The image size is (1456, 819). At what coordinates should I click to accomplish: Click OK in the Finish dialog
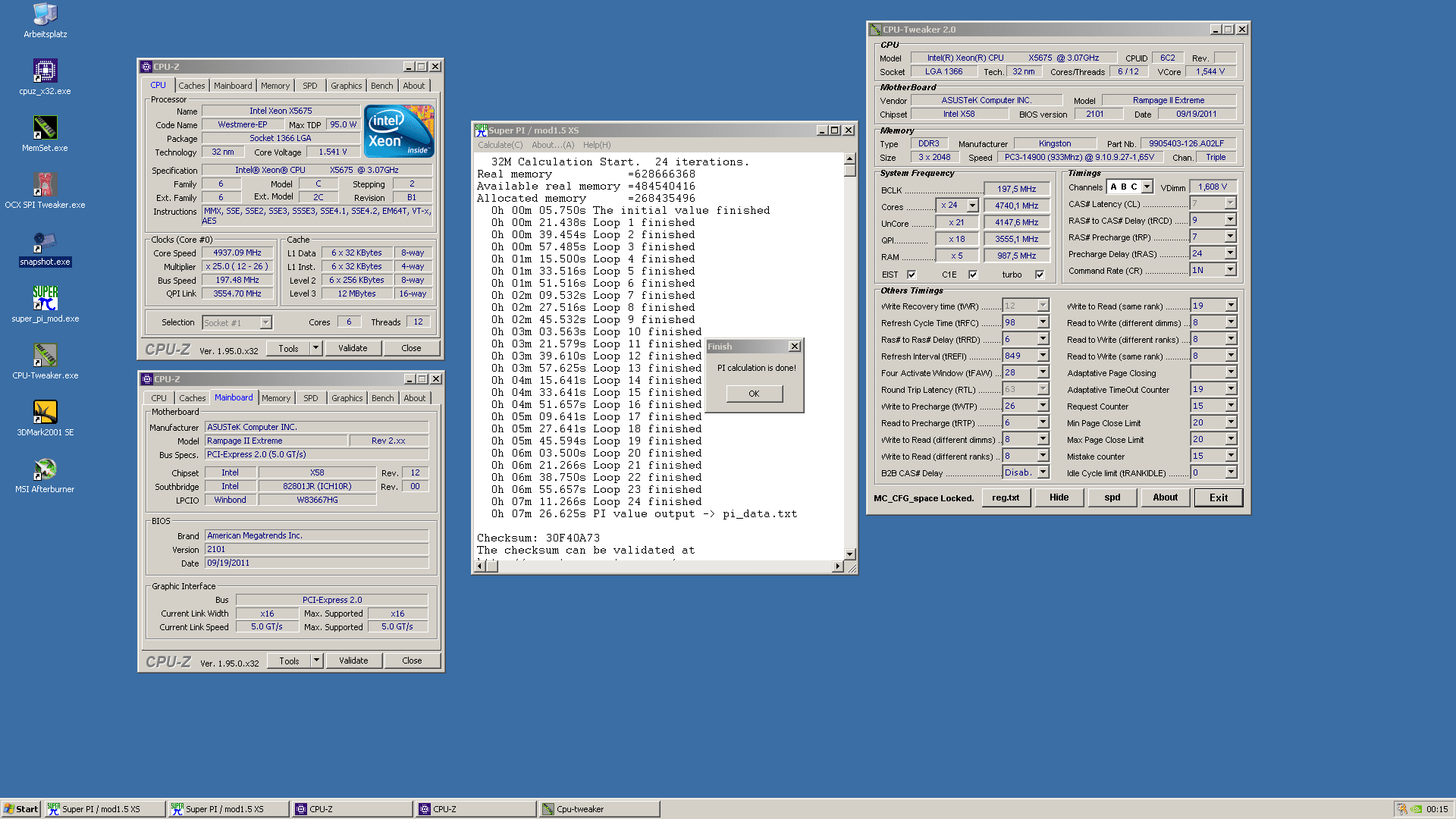[x=754, y=394]
